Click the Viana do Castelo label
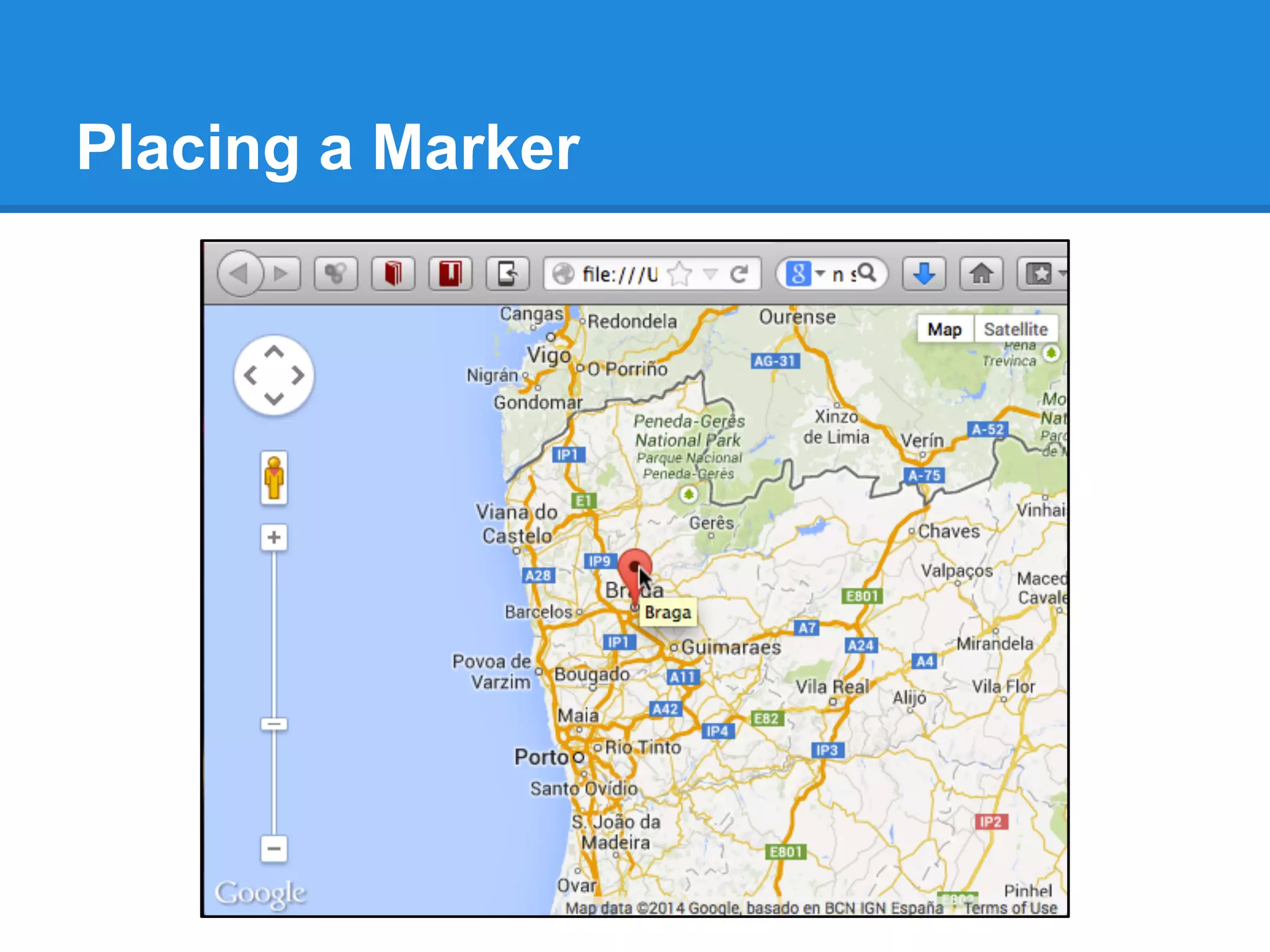This screenshot has height=952, width=1270. coord(517,524)
